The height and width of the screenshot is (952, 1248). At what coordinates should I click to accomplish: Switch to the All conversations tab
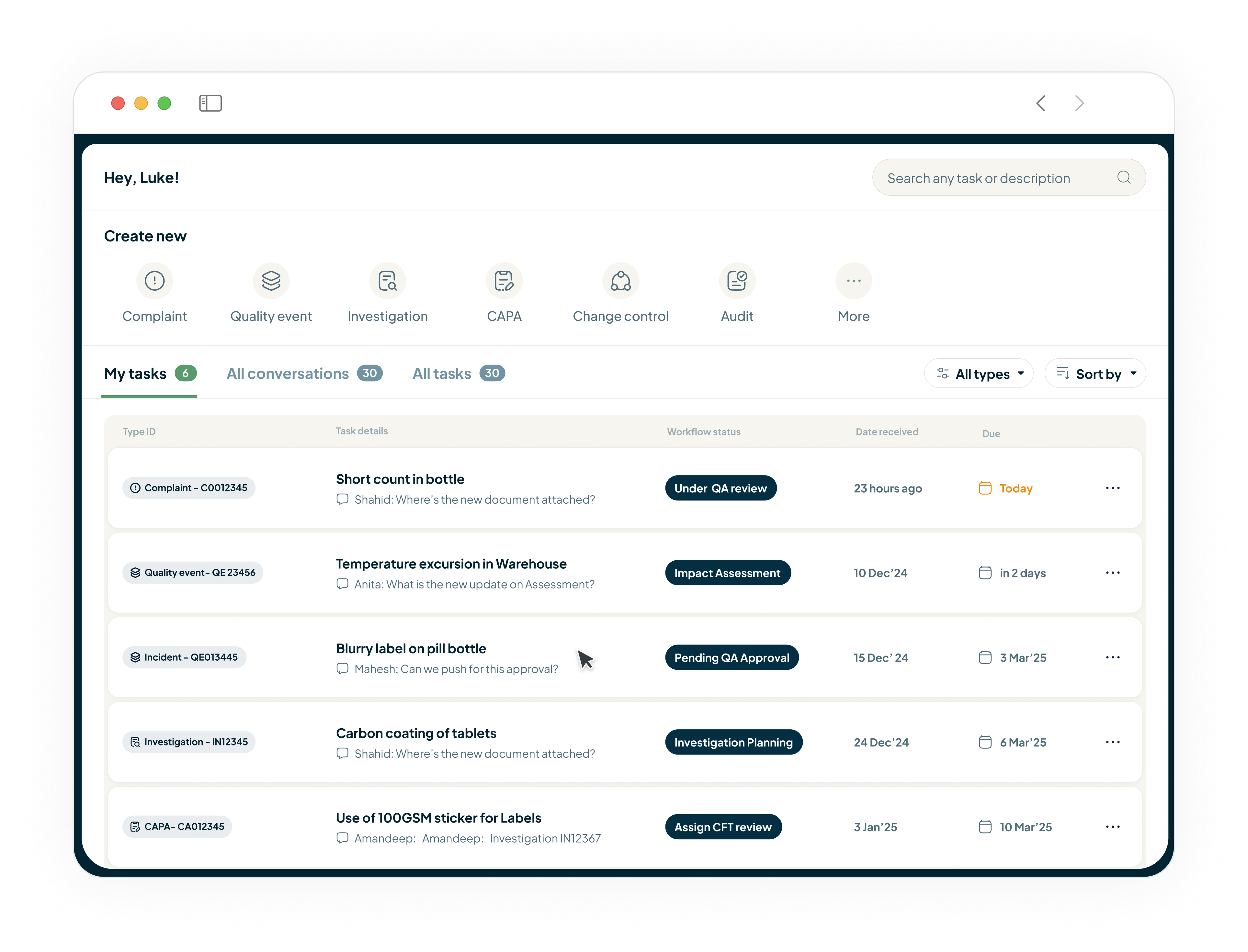coord(287,374)
